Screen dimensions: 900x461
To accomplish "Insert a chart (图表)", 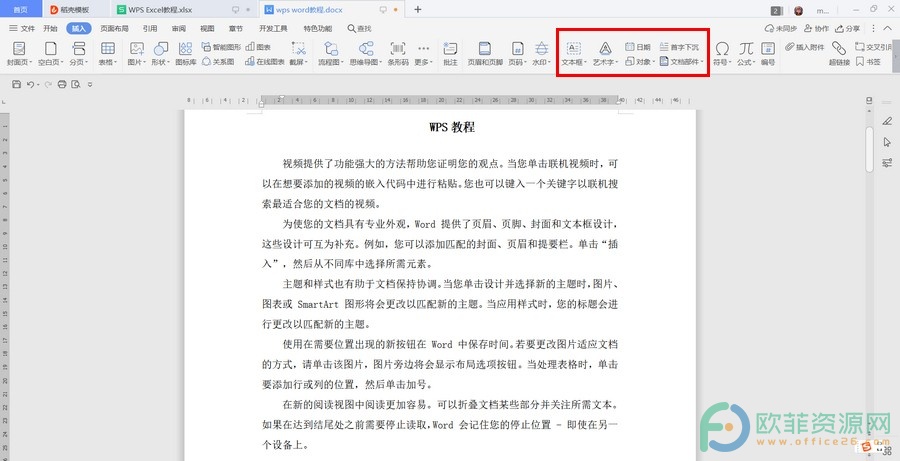I will coord(258,47).
